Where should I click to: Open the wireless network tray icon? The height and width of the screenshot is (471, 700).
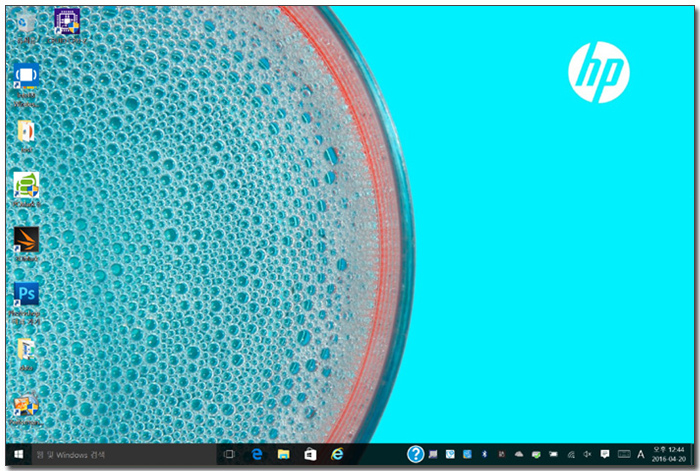tap(569, 454)
